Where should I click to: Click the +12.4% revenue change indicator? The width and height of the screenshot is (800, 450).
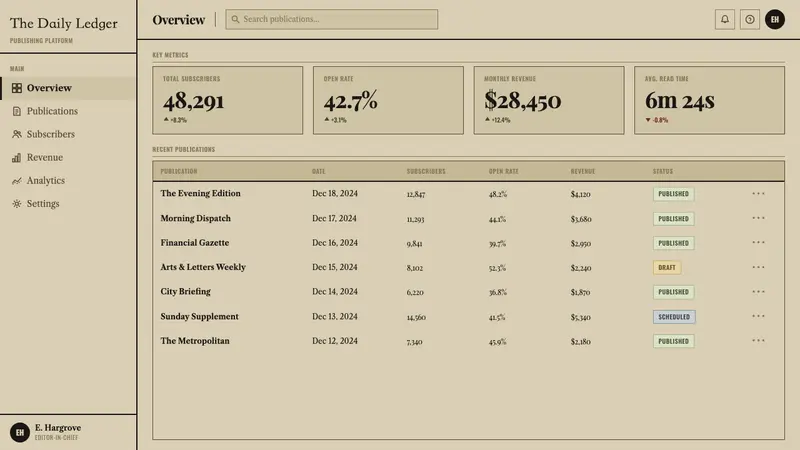click(x=497, y=120)
